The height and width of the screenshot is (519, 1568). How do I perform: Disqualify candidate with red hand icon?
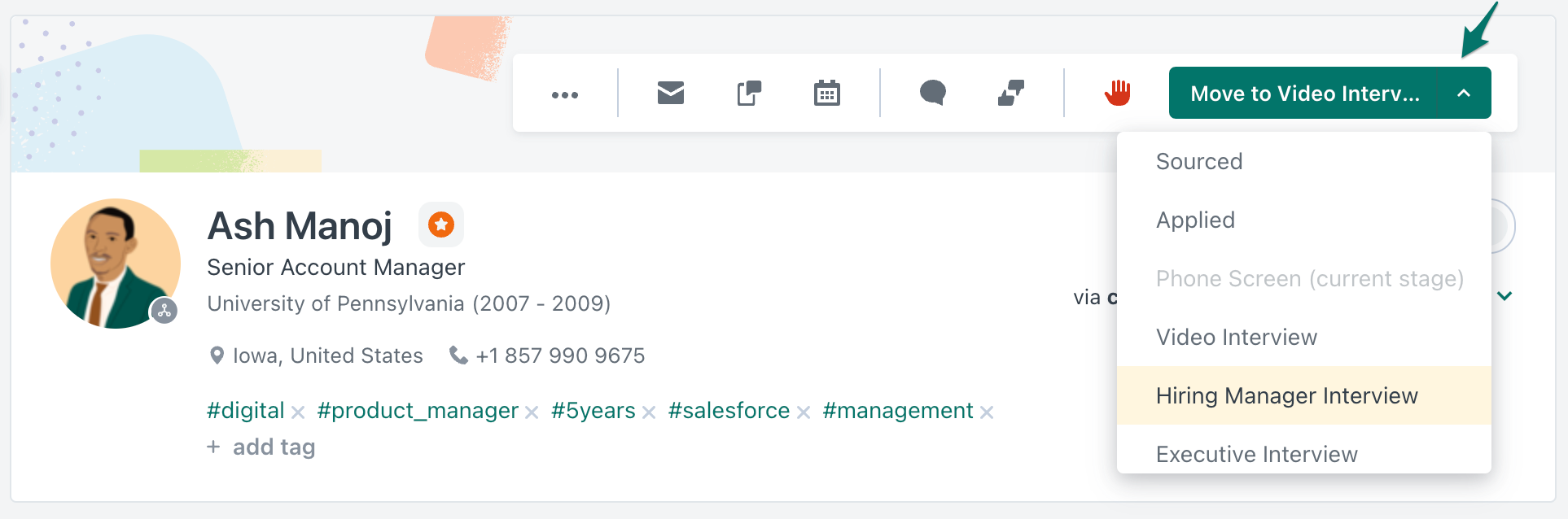(1118, 93)
